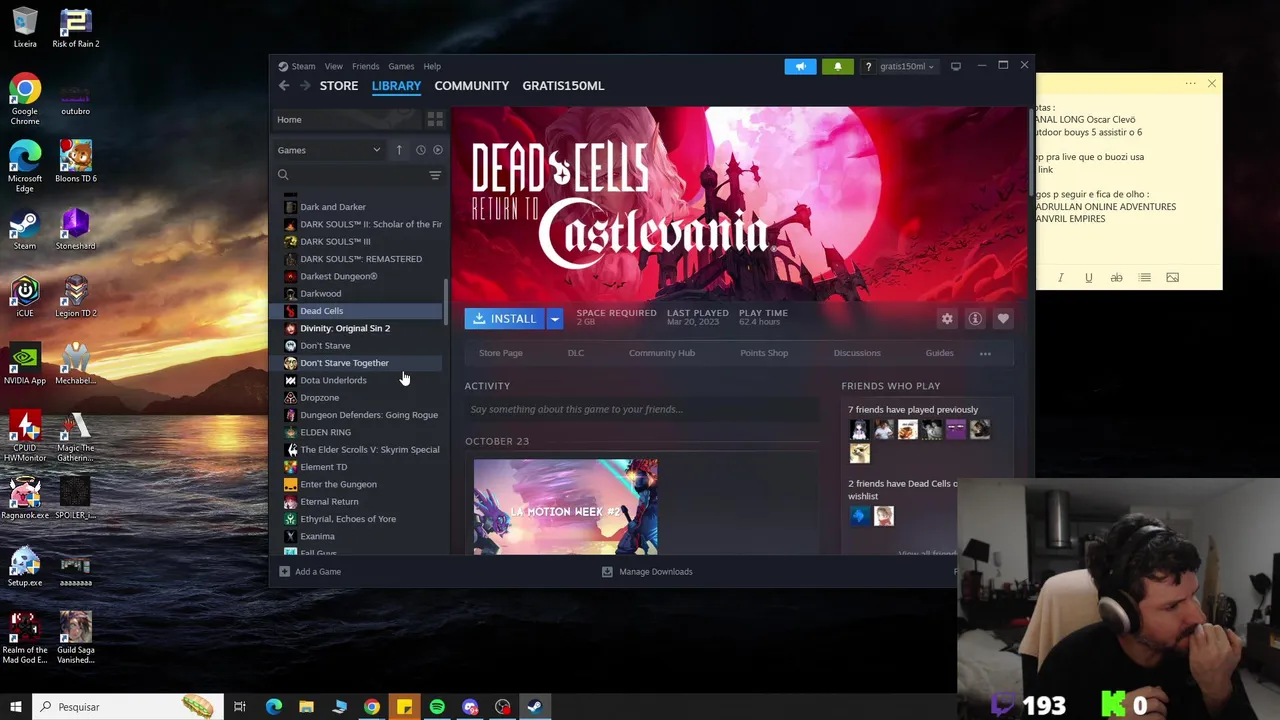Switch to the COMMUNITY tab

(472, 86)
